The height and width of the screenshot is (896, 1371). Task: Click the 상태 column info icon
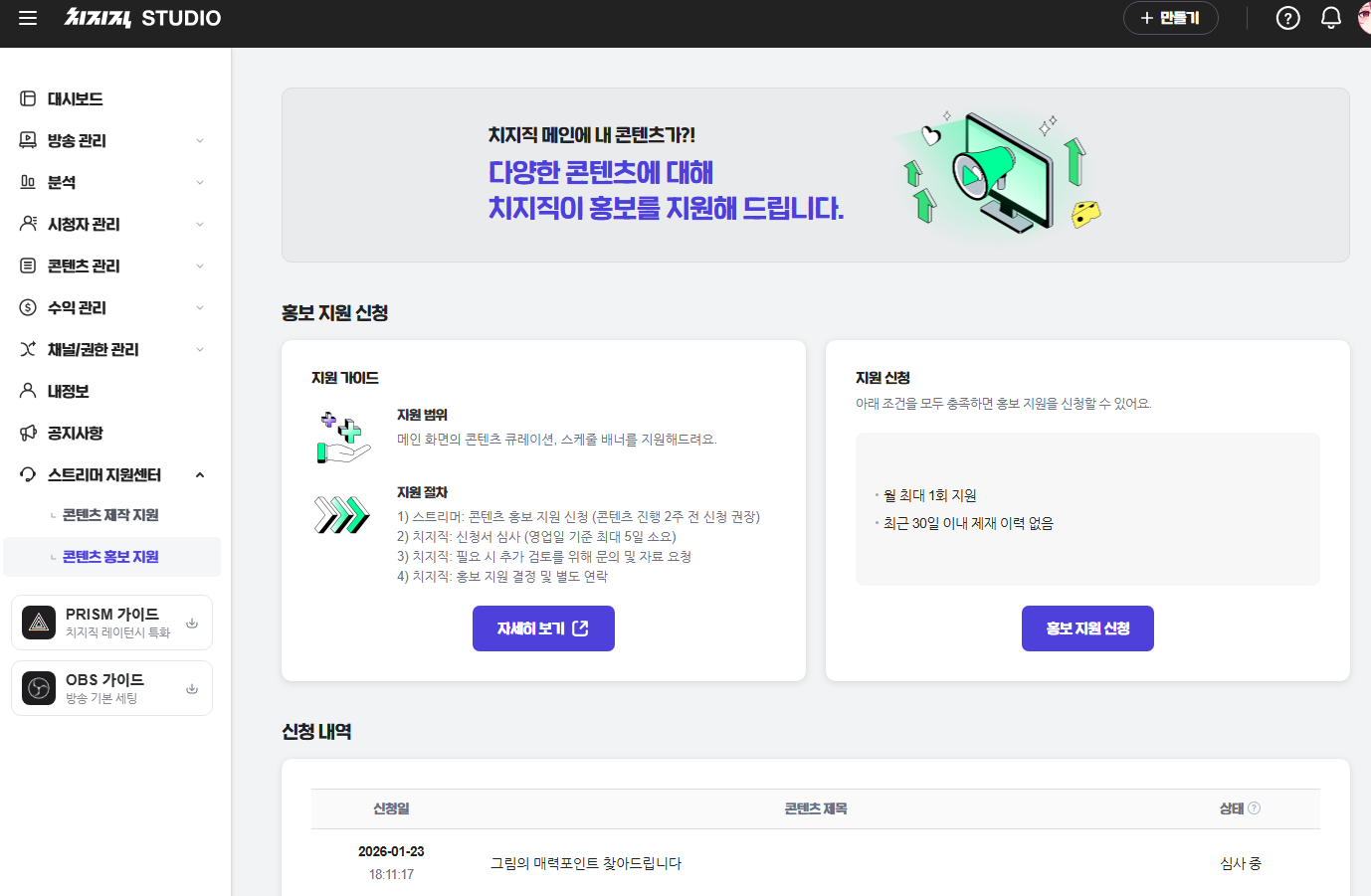pos(1254,808)
